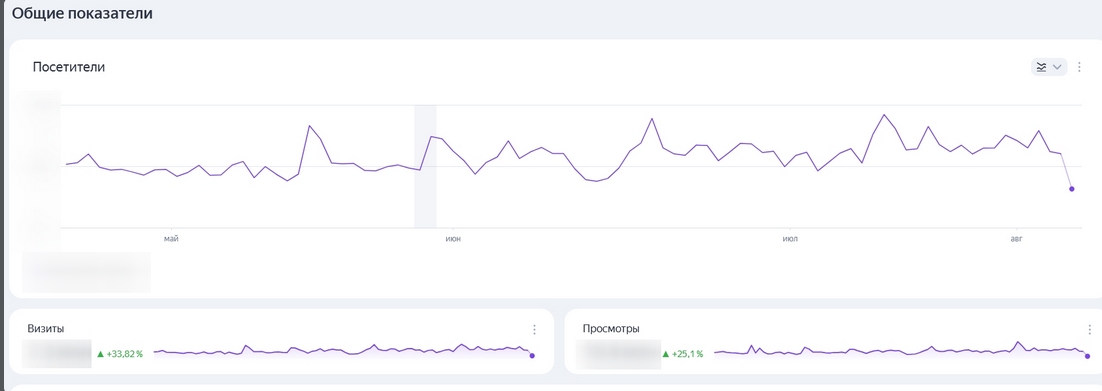Click the июл label on chart axis
Screen dimensions: 1102x391
point(790,239)
